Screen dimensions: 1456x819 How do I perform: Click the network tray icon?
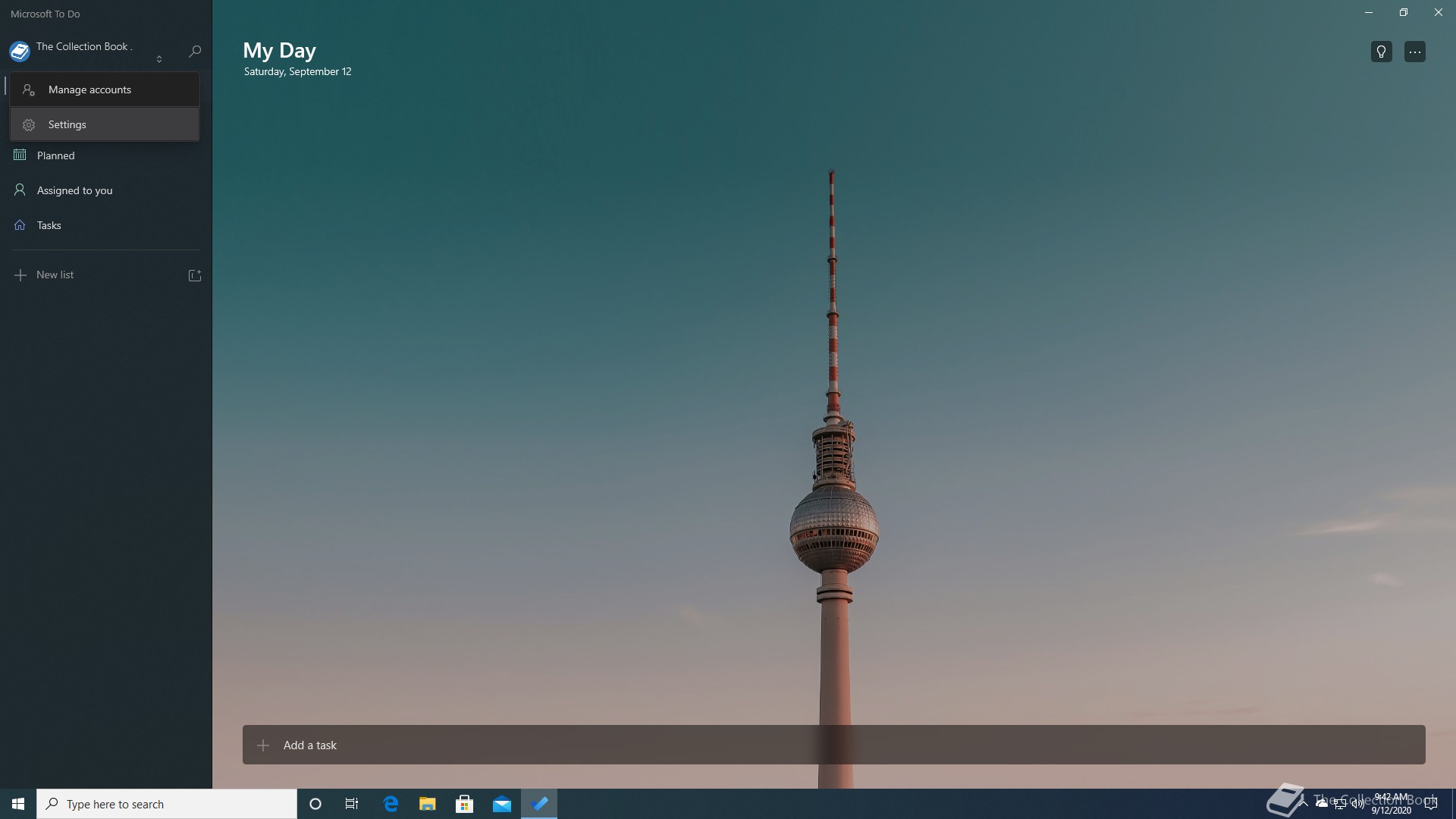(x=1339, y=804)
